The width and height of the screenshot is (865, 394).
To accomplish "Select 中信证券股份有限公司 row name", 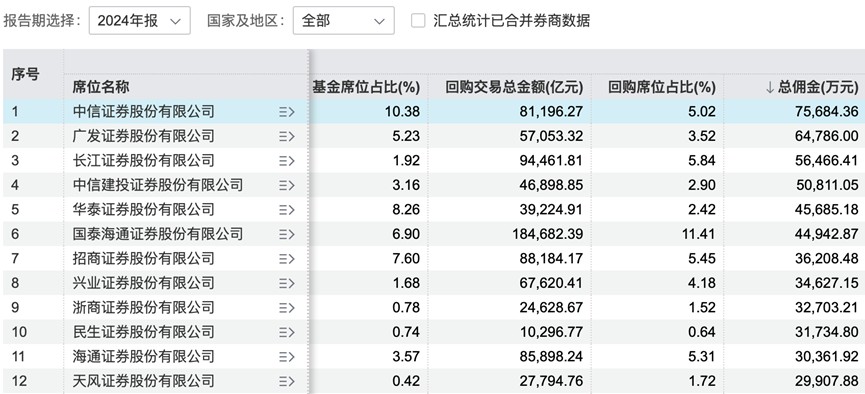I will 143,112.
